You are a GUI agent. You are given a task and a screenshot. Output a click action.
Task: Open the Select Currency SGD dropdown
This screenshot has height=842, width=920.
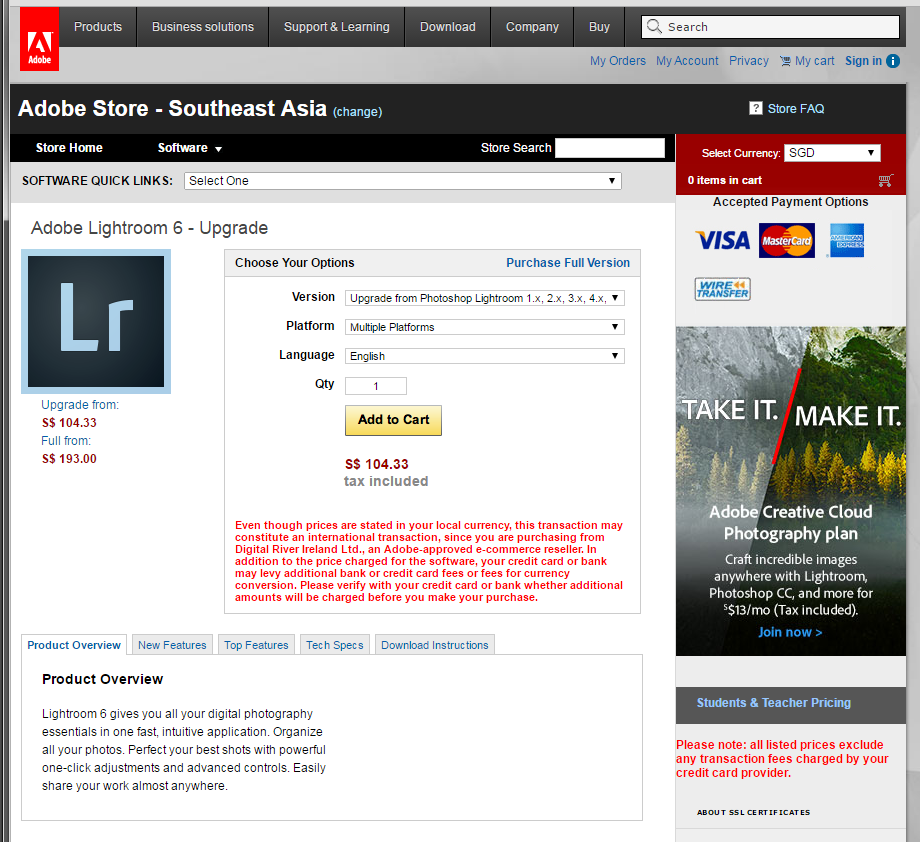click(x=832, y=153)
